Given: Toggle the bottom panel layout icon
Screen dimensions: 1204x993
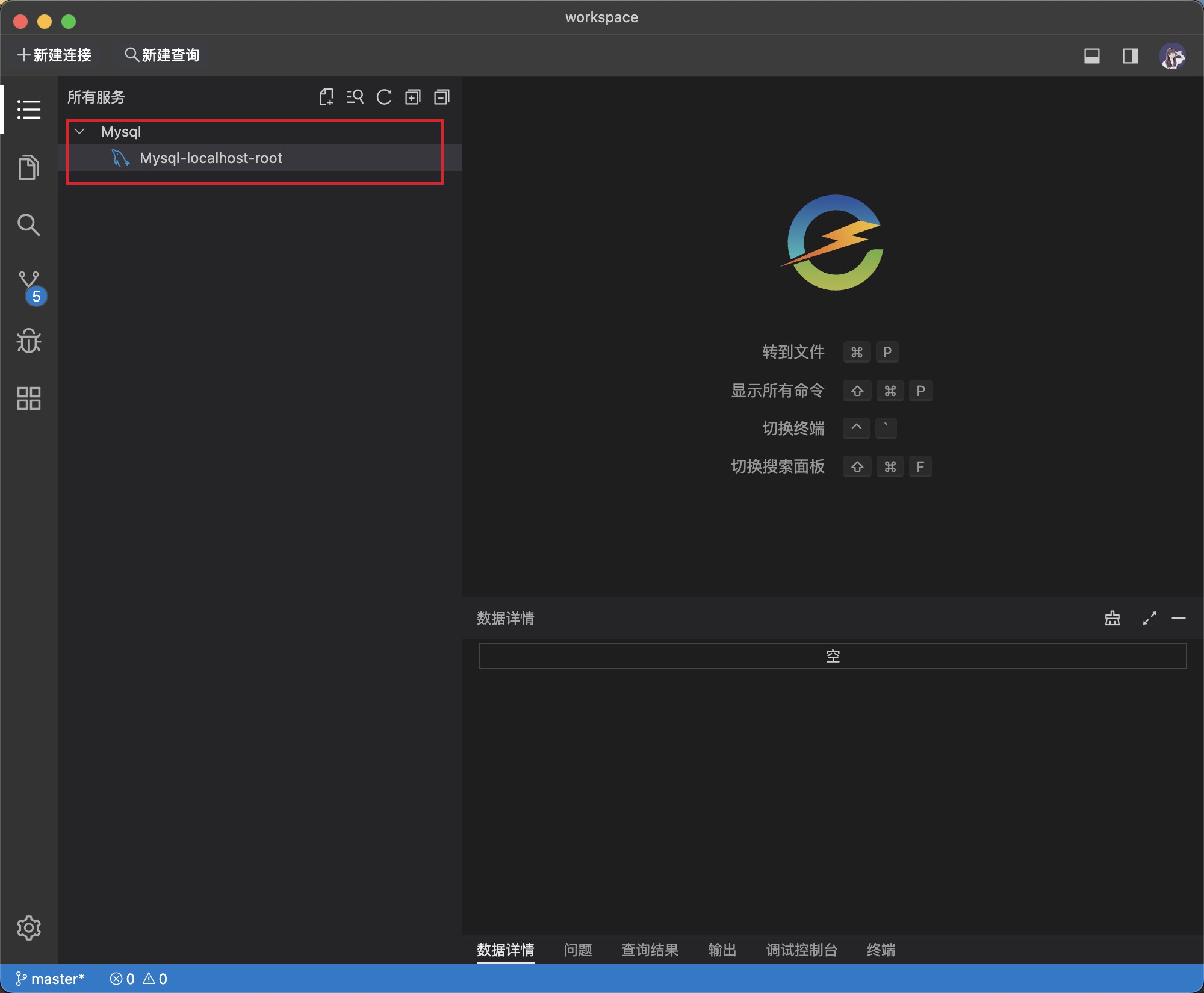Looking at the screenshot, I should pos(1092,56).
